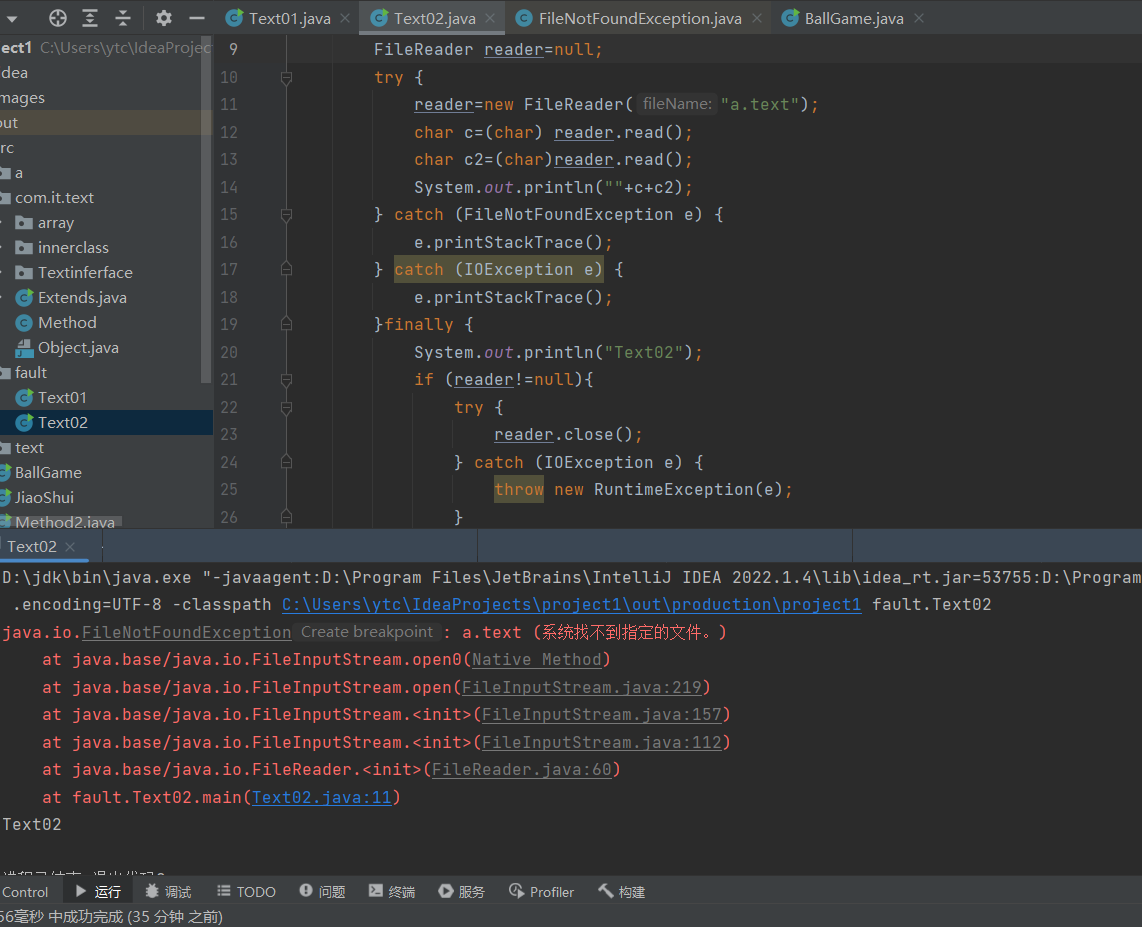Click the Expand All icon in project panel
This screenshot has height=927, width=1142.
click(90, 18)
